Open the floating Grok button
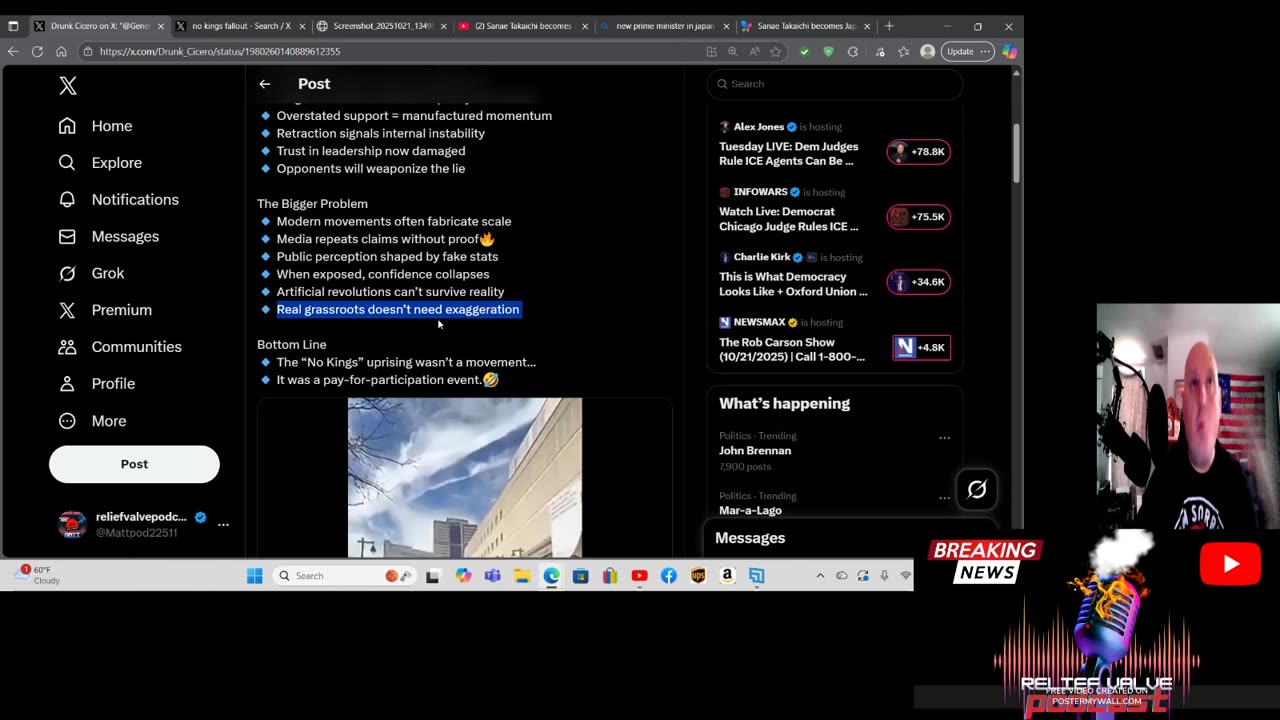Viewport: 1280px width, 720px height. pyautogui.click(x=977, y=489)
